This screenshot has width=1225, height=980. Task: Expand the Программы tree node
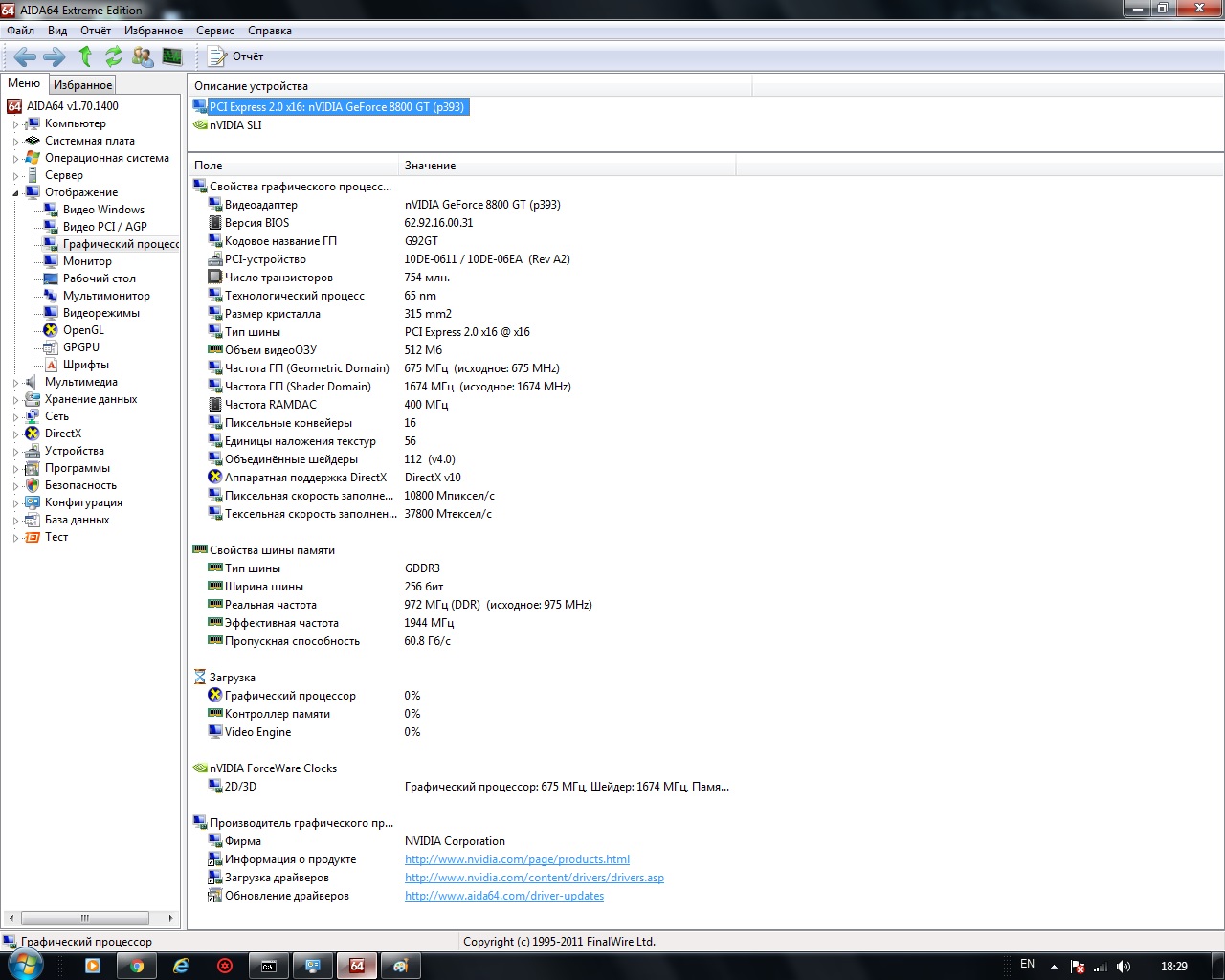coord(15,469)
